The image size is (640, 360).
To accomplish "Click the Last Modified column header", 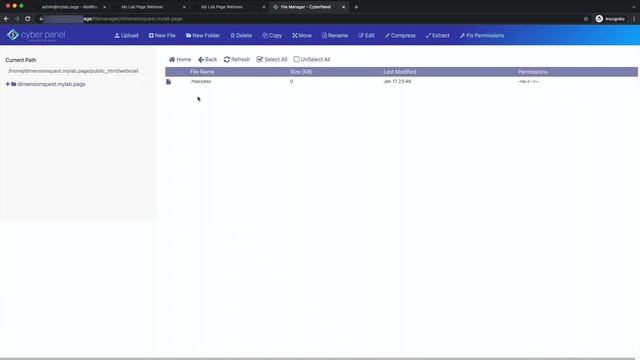I will coord(400,72).
